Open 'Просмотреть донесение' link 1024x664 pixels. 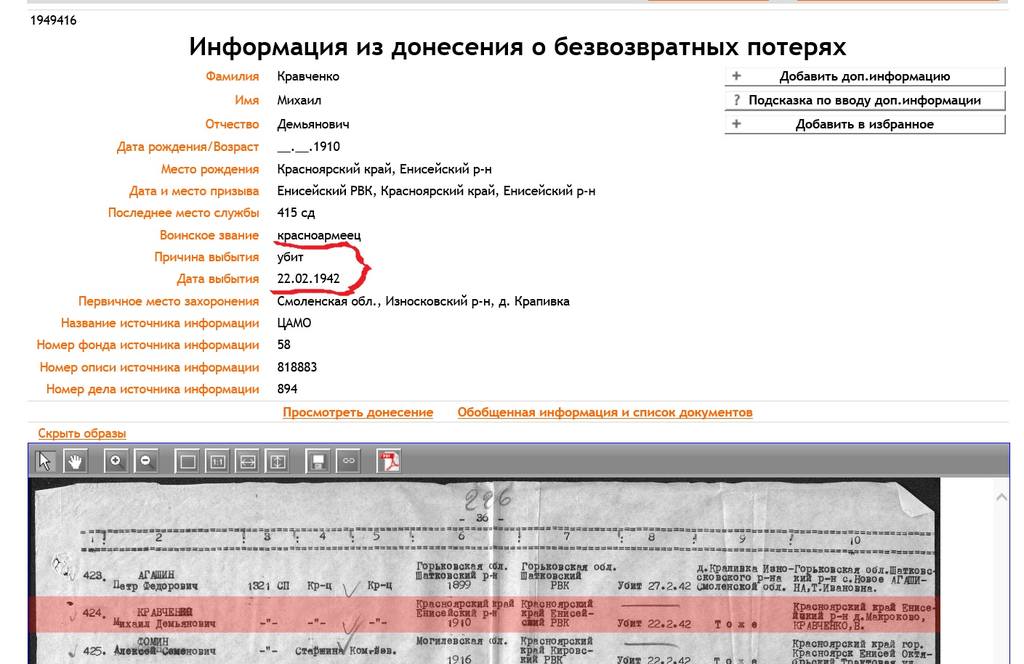pyautogui.click(x=358, y=412)
